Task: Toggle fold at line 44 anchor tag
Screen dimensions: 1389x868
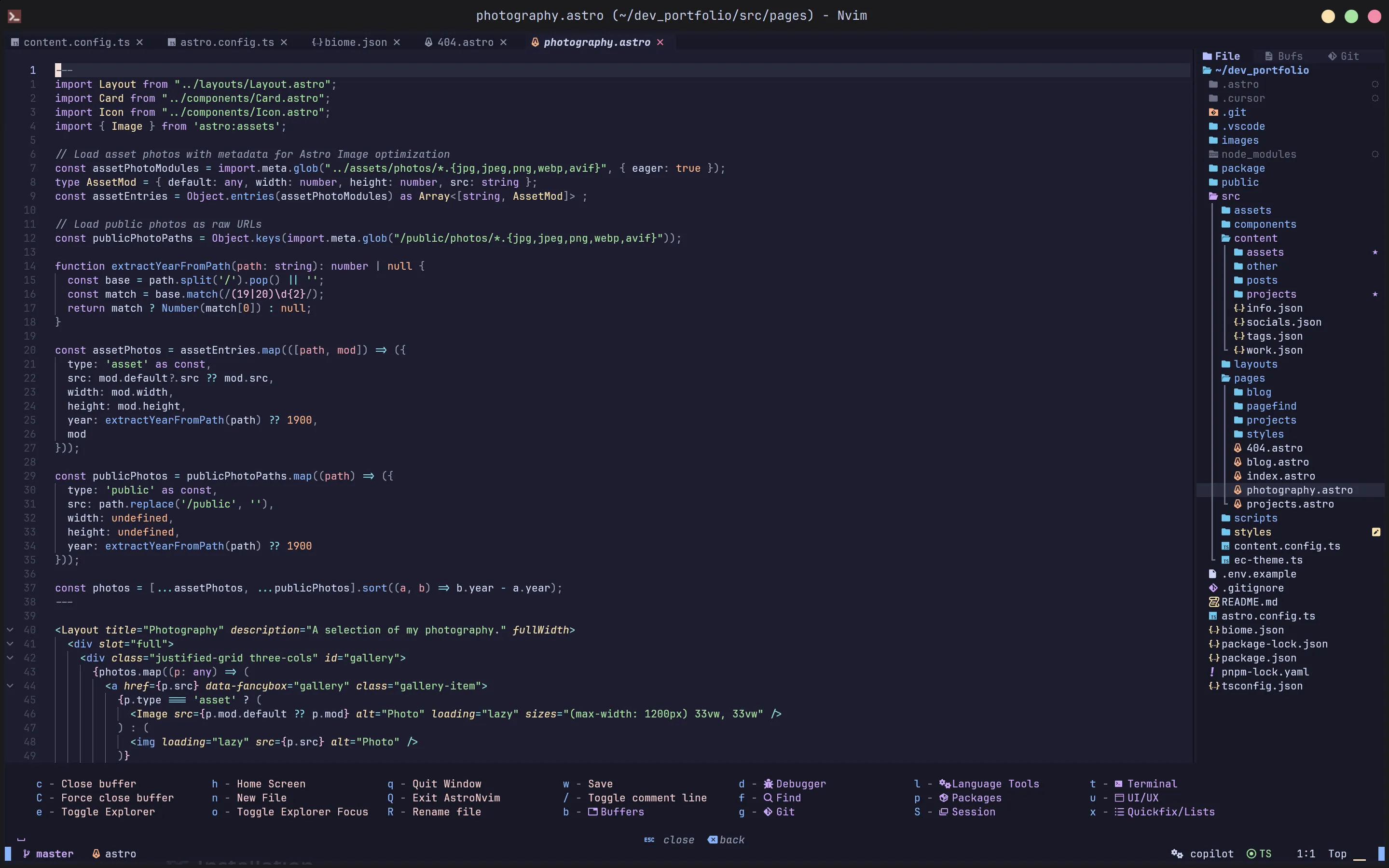Action: 10,686
